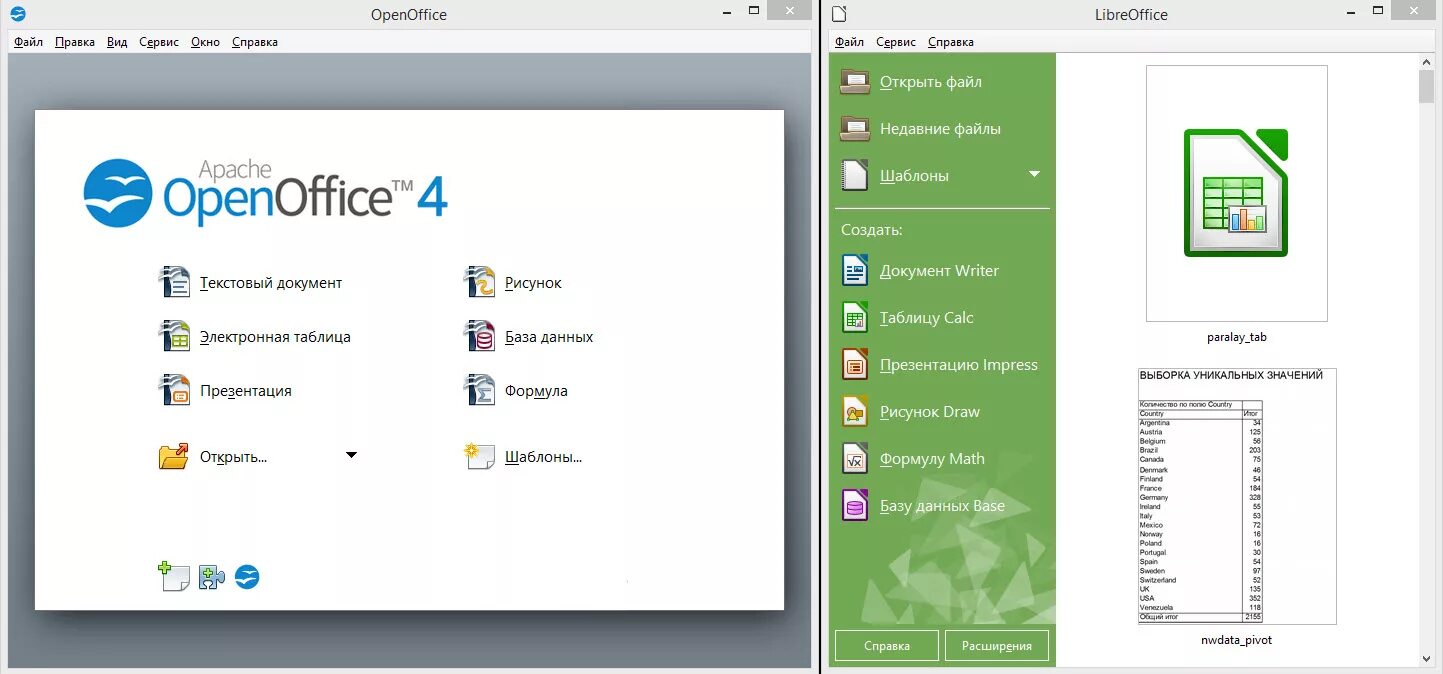Click Базу данных Base in LibreOffice
The height and width of the screenshot is (674, 1443).
pyautogui.click(x=942, y=506)
